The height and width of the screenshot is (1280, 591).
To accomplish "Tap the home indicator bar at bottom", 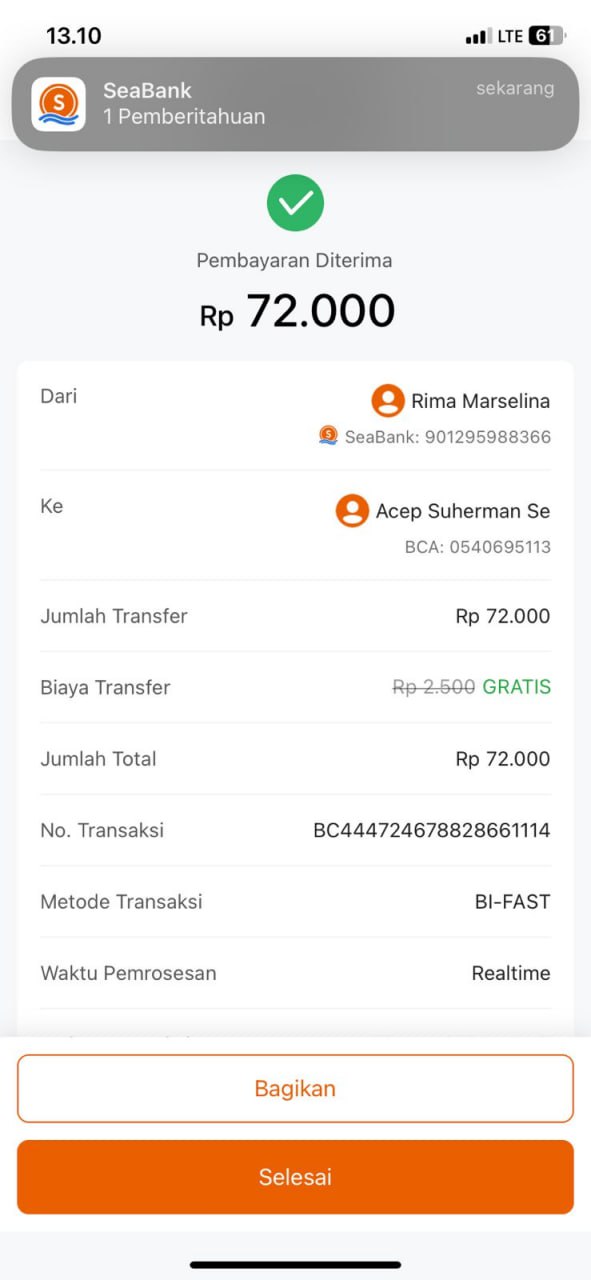I will click(295, 1265).
